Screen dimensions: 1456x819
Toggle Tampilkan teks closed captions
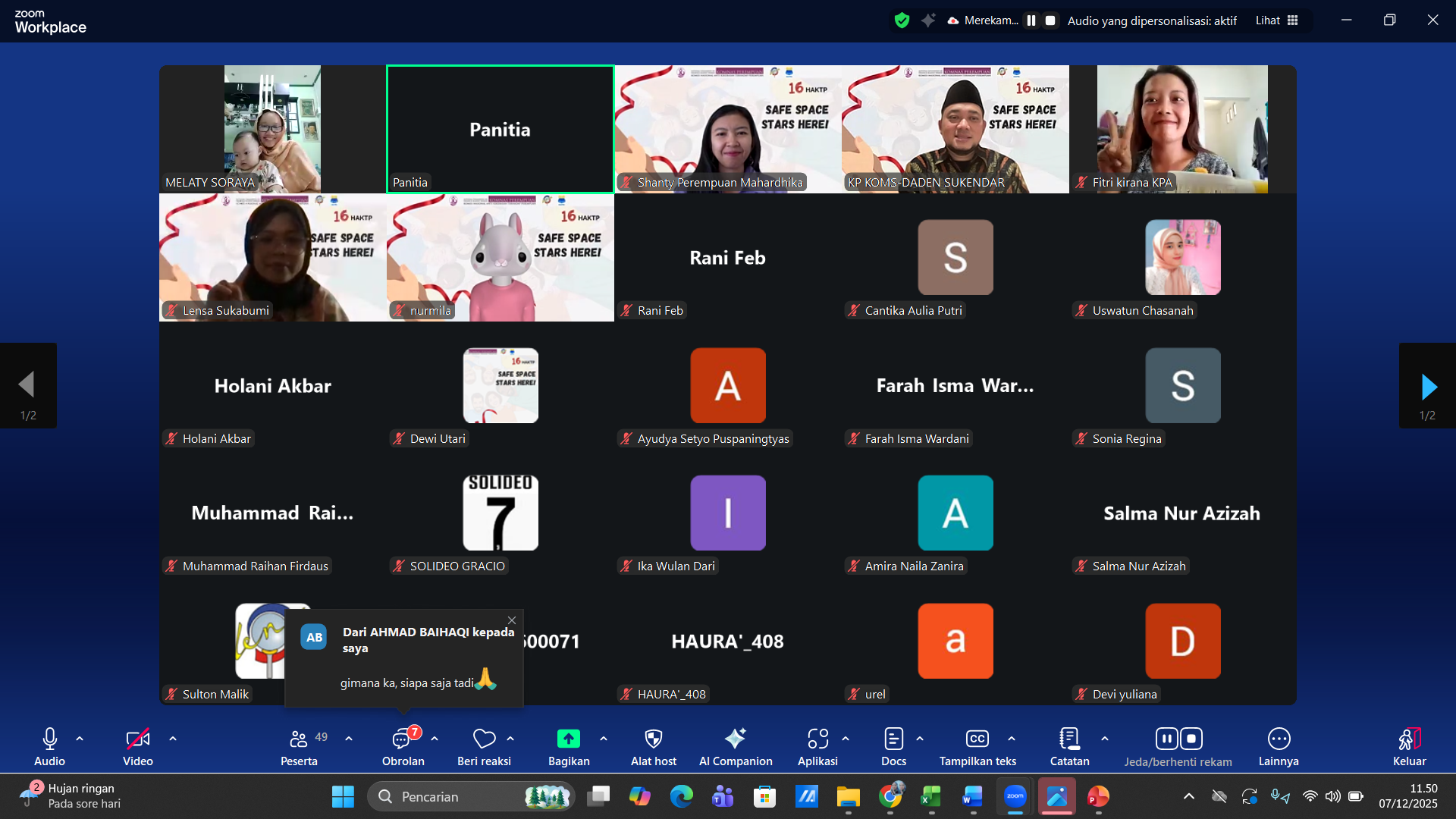(977, 739)
